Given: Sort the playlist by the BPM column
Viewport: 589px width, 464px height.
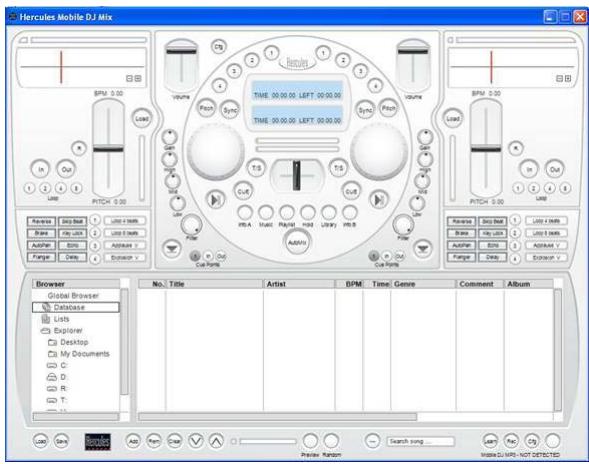Looking at the screenshot, I should [x=349, y=284].
